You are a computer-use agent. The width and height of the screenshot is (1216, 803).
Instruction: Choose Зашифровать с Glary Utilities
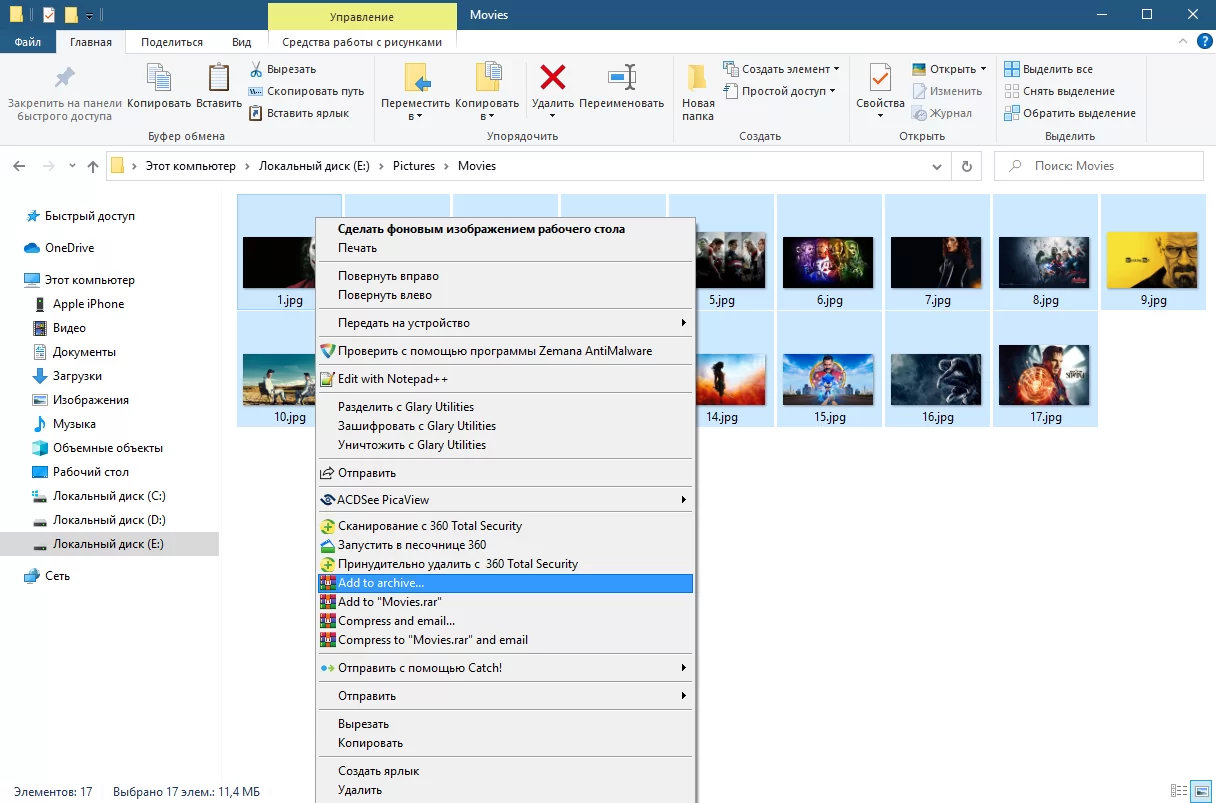(x=504, y=426)
